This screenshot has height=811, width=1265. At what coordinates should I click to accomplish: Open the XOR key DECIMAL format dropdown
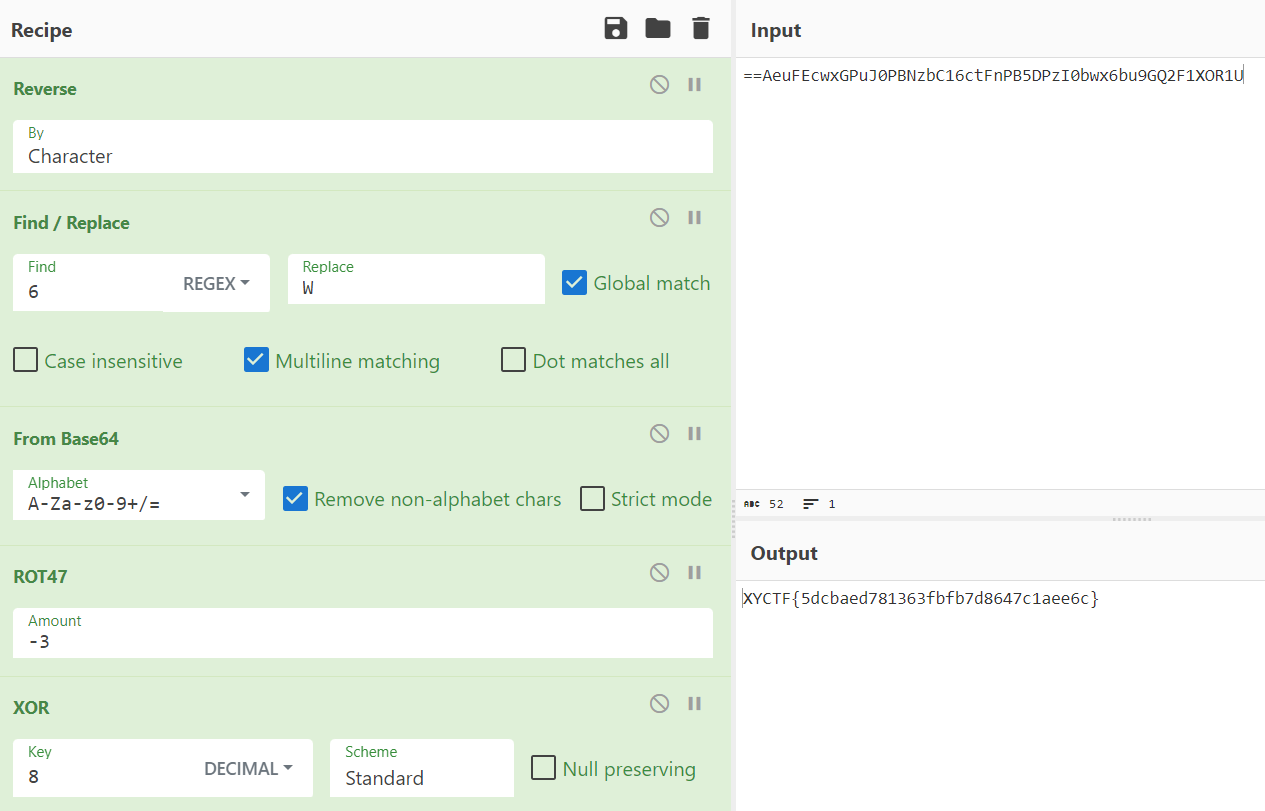[249, 769]
